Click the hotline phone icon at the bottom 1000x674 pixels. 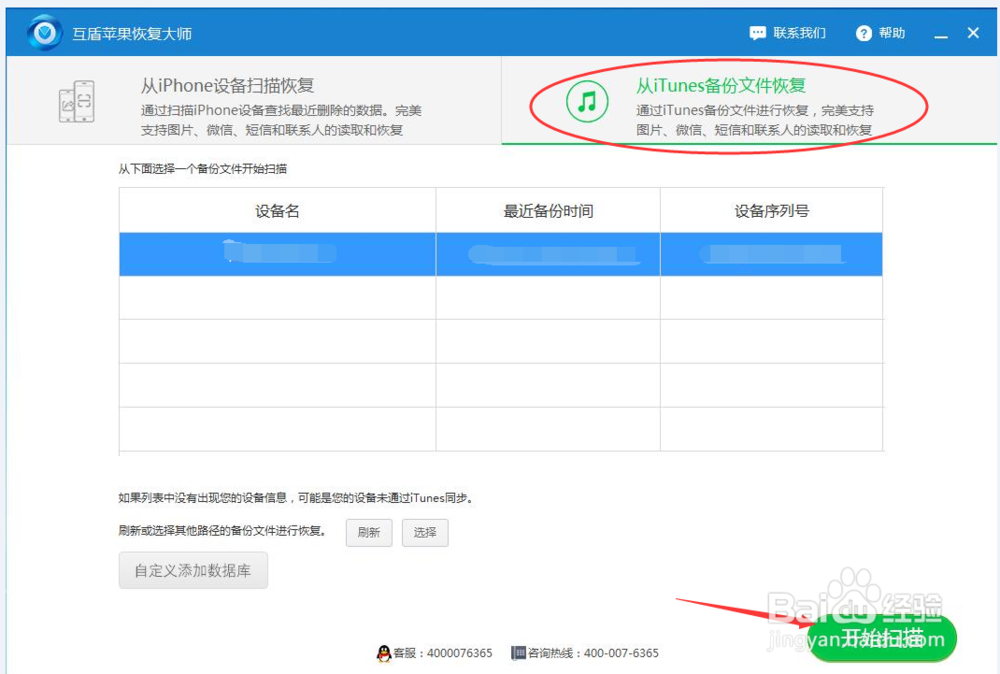[519, 653]
